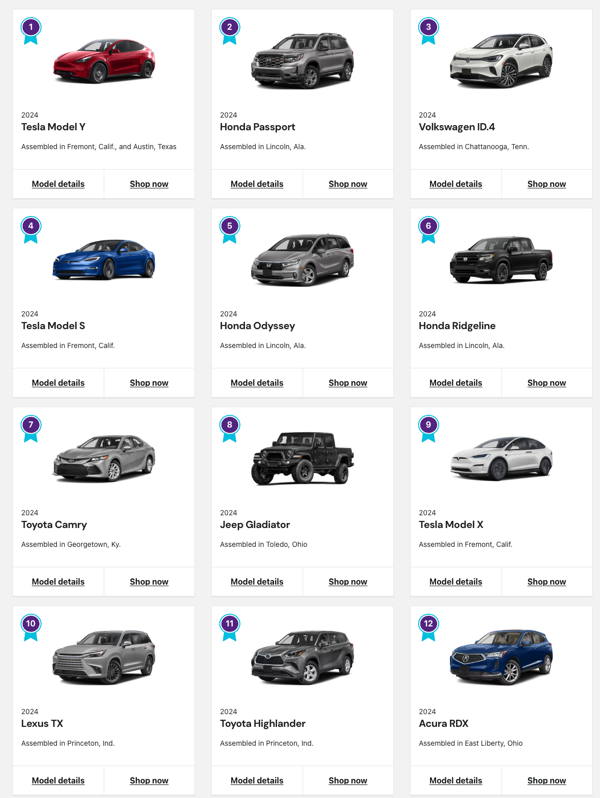Shop now for the Honda Ridgeline
Screen dimensions: 600x798
pos(547,383)
